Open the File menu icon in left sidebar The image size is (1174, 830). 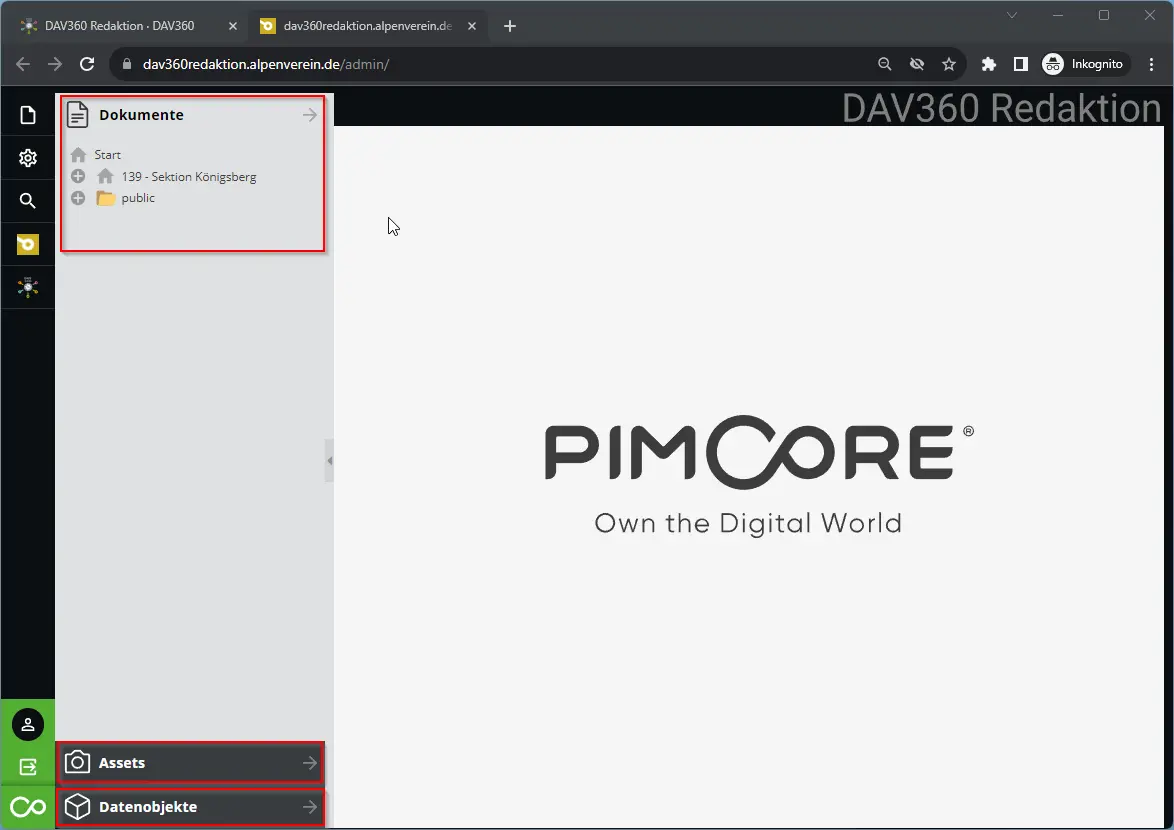pos(28,116)
